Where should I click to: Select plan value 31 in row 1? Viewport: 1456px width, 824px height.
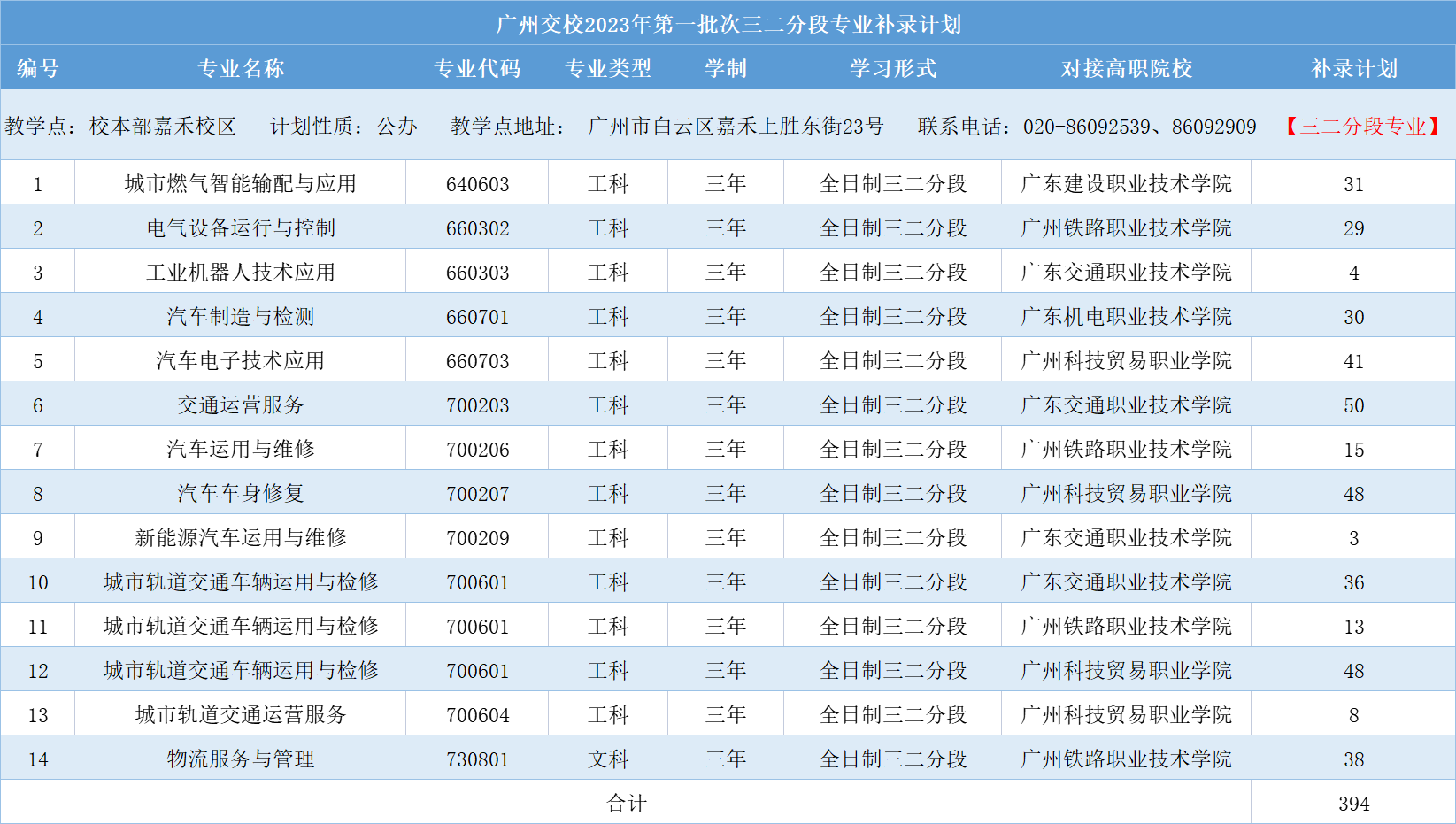(1354, 184)
